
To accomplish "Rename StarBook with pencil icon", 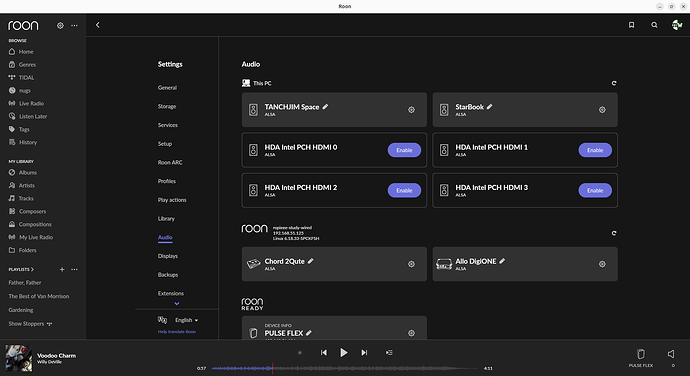I will [489, 107].
